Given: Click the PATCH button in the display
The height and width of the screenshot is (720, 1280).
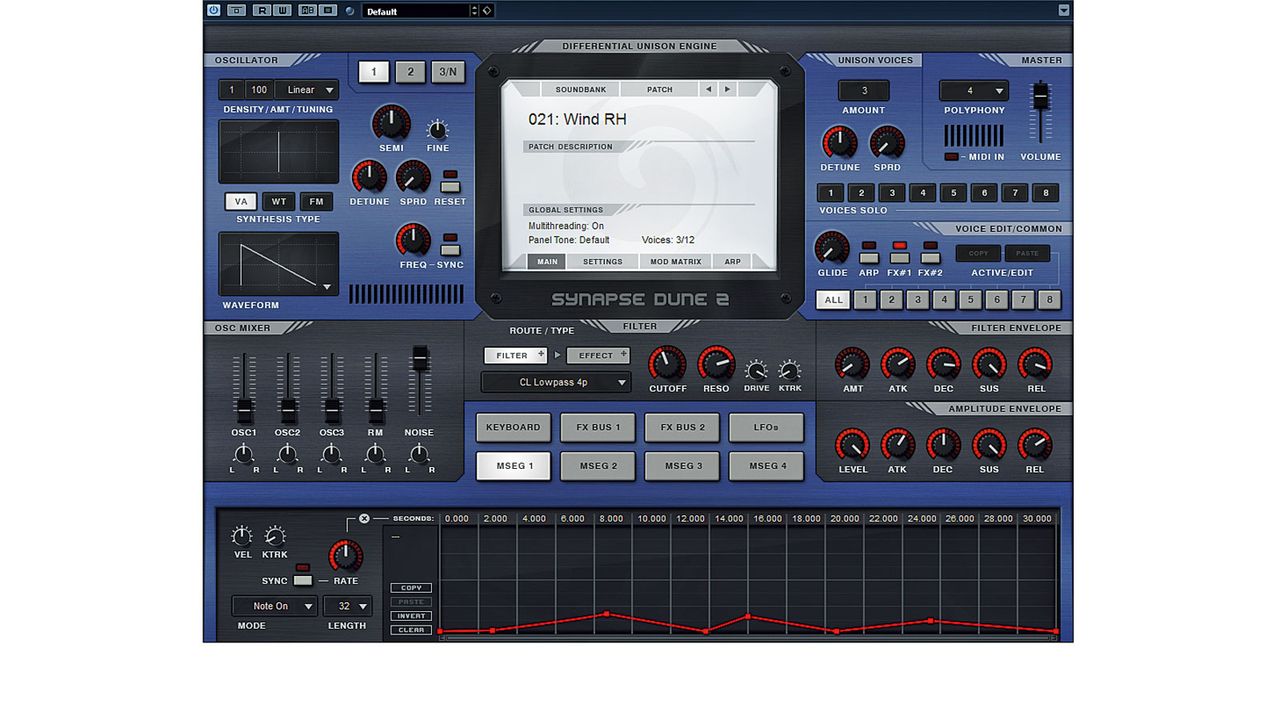Looking at the screenshot, I should point(660,89).
